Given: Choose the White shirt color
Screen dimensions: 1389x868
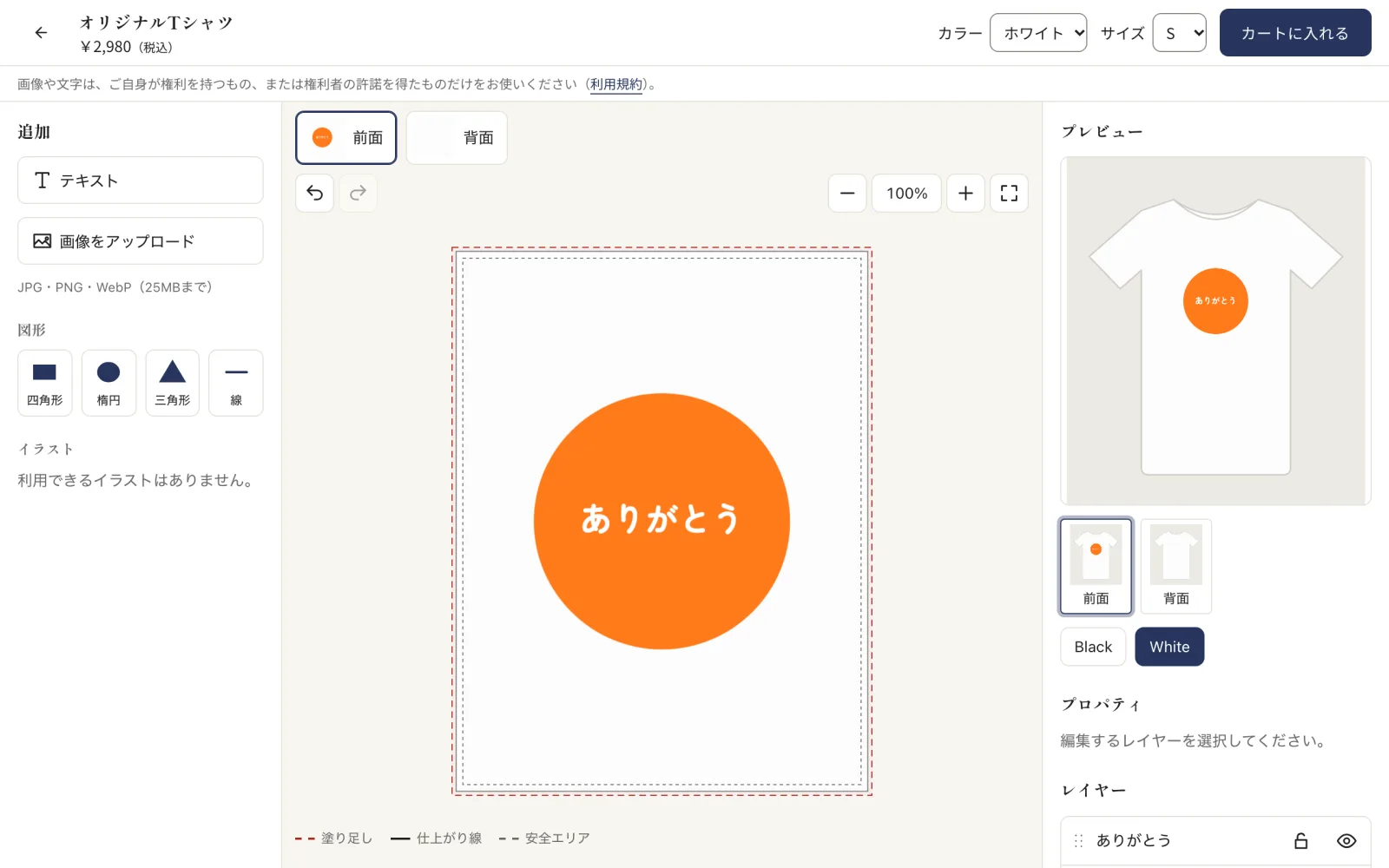Looking at the screenshot, I should tap(1169, 647).
